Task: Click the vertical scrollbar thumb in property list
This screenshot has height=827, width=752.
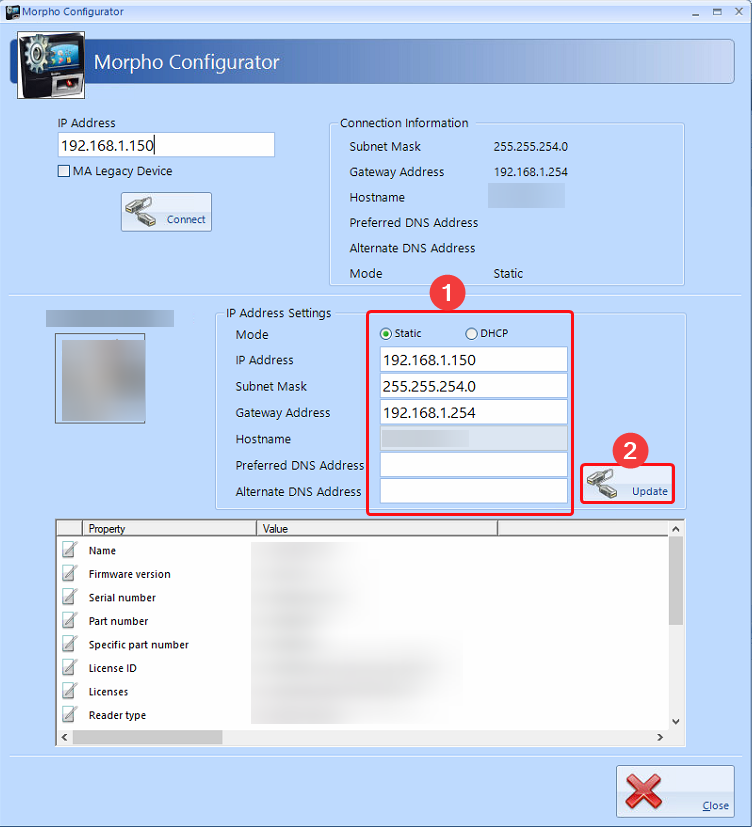Action: pyautogui.click(x=676, y=580)
